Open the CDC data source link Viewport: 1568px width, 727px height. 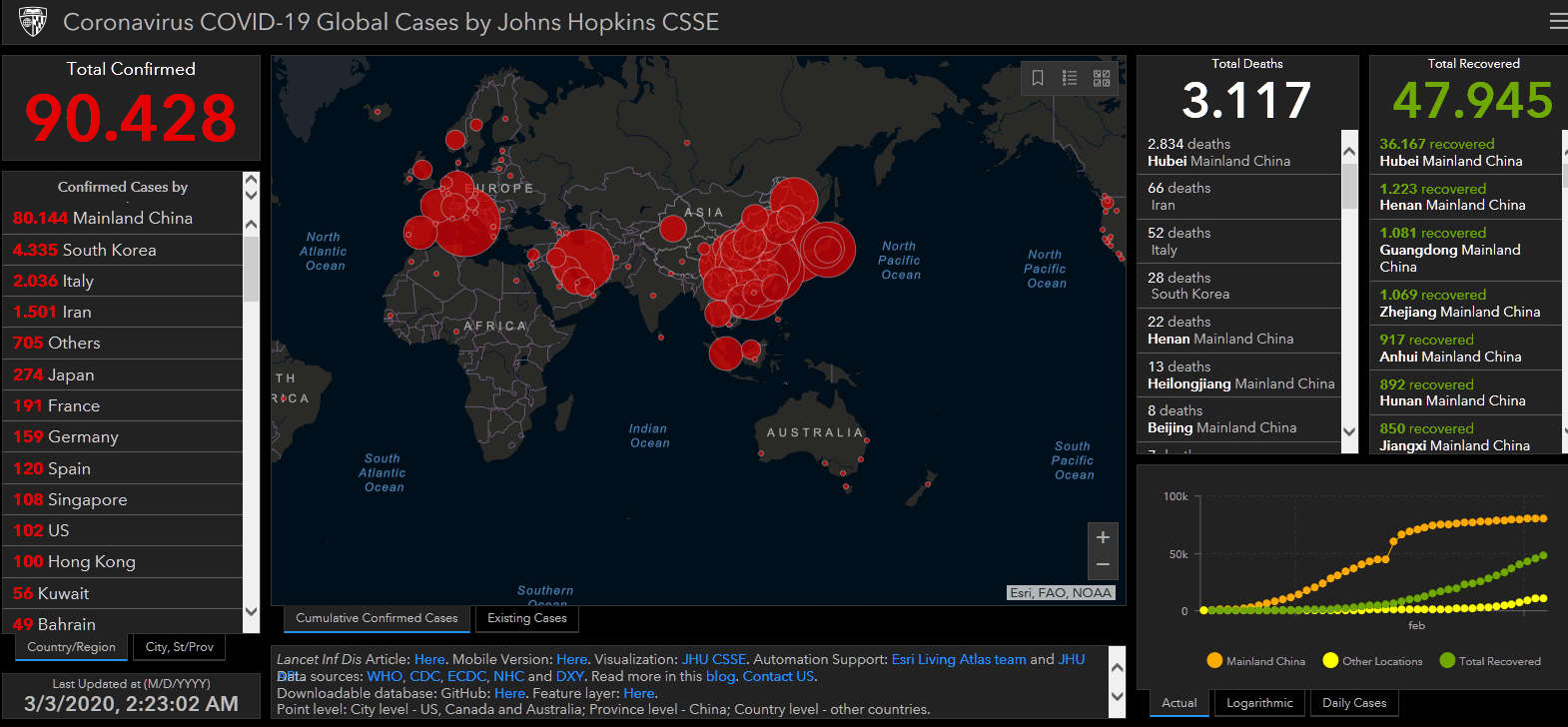tap(424, 676)
